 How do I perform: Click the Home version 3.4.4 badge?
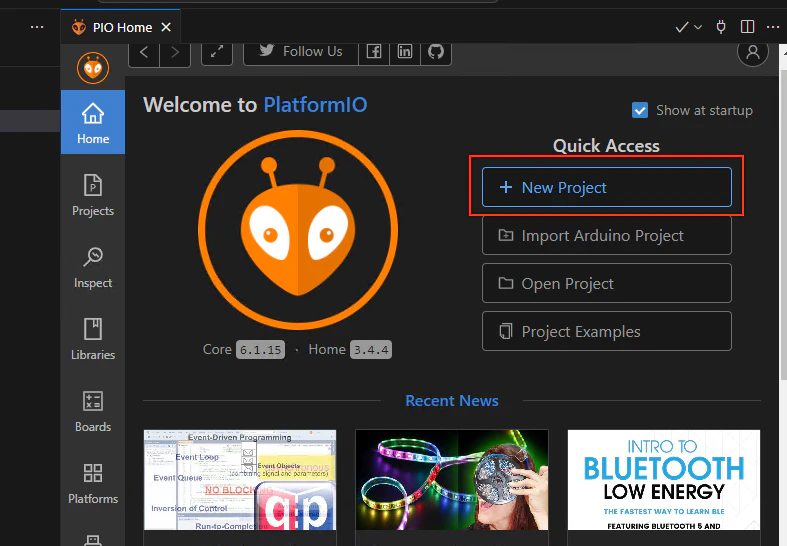tap(371, 350)
